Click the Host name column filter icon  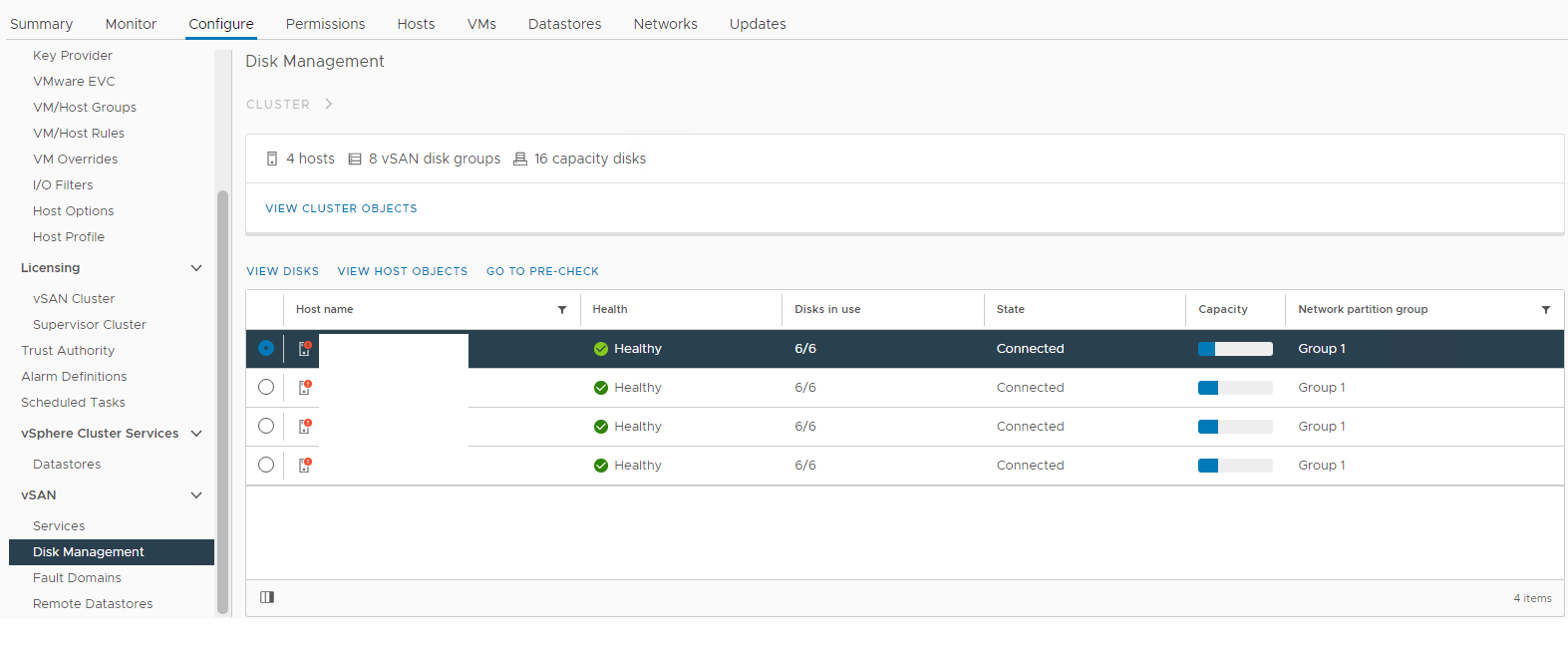tap(562, 310)
